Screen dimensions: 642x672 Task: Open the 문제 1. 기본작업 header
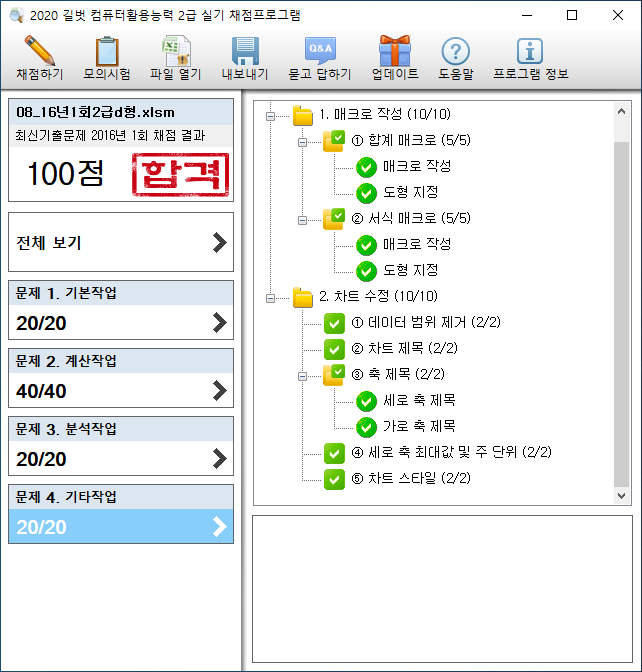(x=121, y=293)
